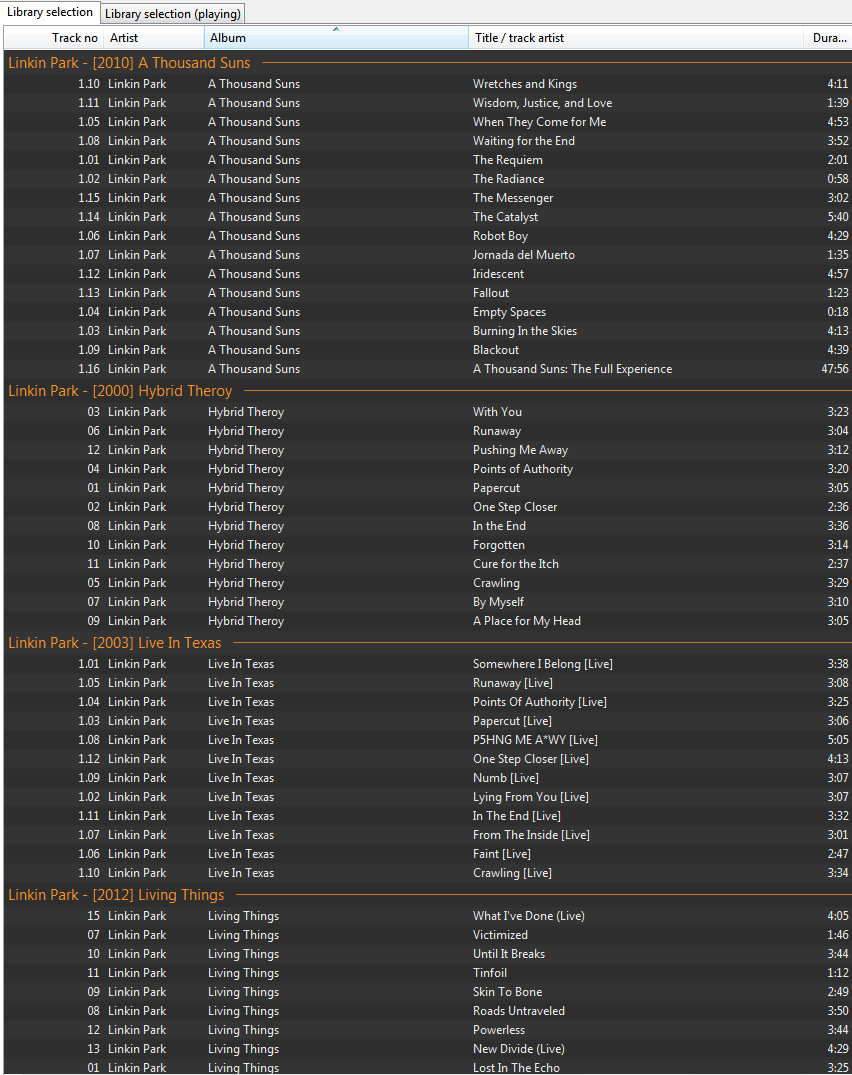Select Runaway in Hybrid Theroy
Screen dimensions: 852x1075
428,431
